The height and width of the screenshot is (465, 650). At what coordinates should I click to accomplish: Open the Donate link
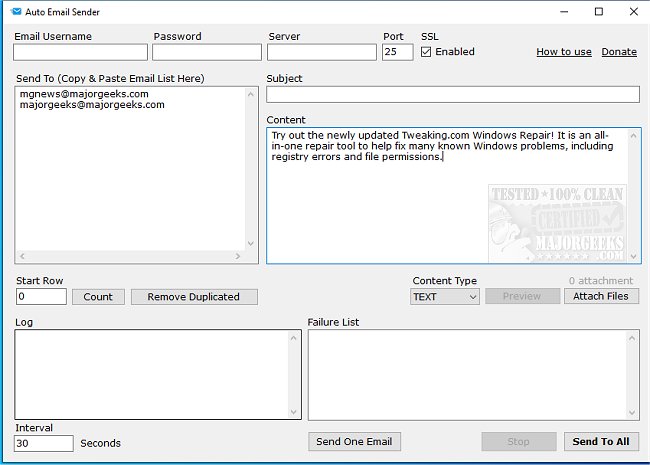tap(619, 52)
